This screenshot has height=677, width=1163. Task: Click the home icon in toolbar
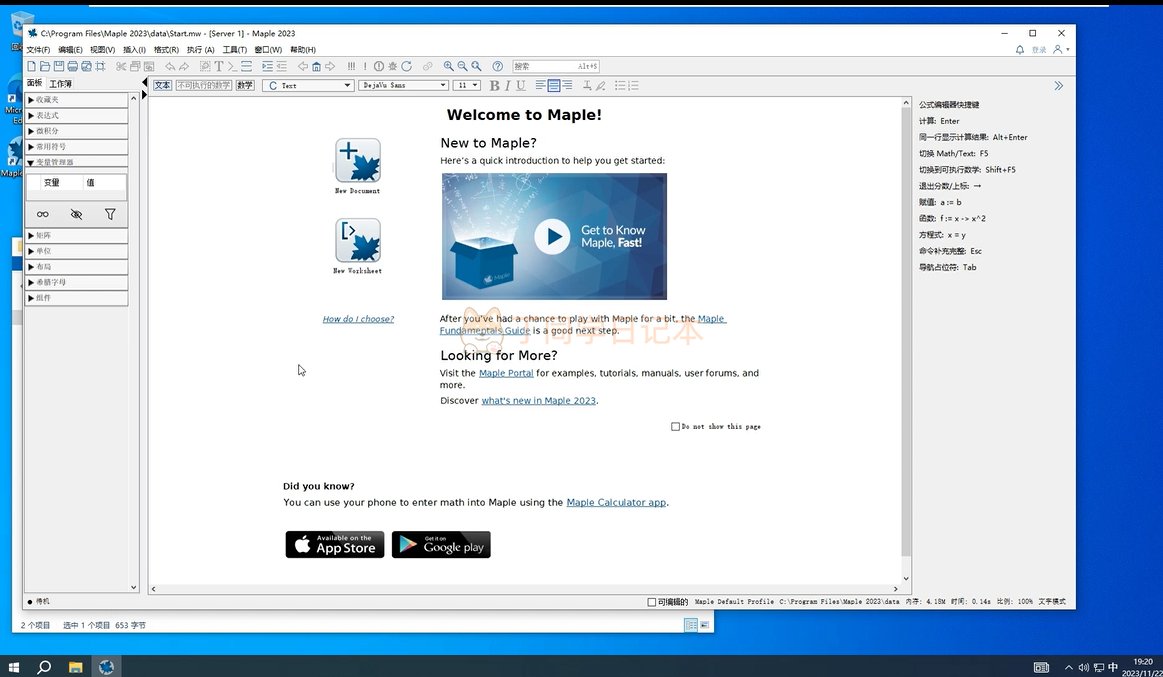pos(316,67)
